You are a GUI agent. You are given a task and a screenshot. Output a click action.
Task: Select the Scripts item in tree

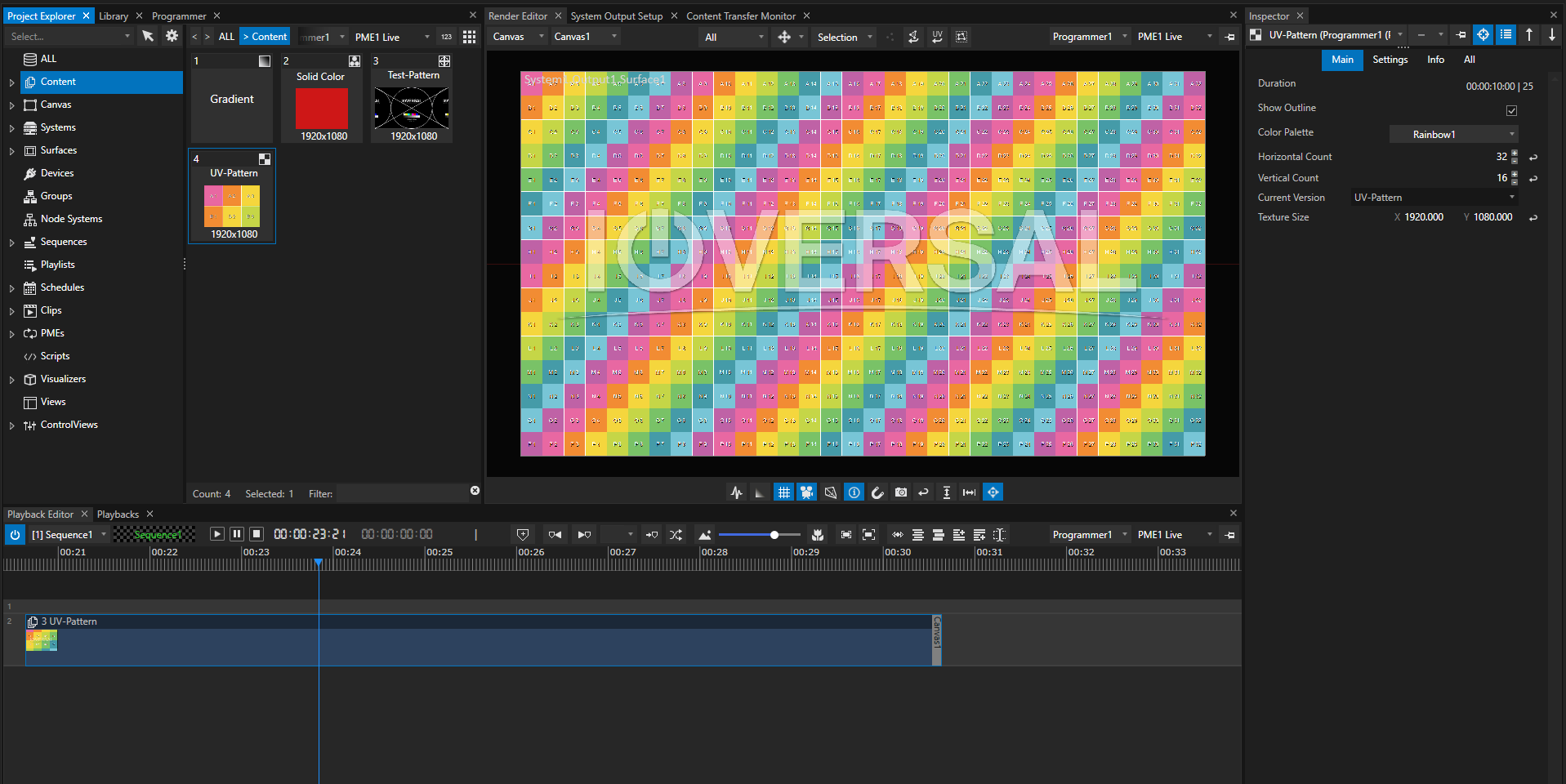coord(55,356)
